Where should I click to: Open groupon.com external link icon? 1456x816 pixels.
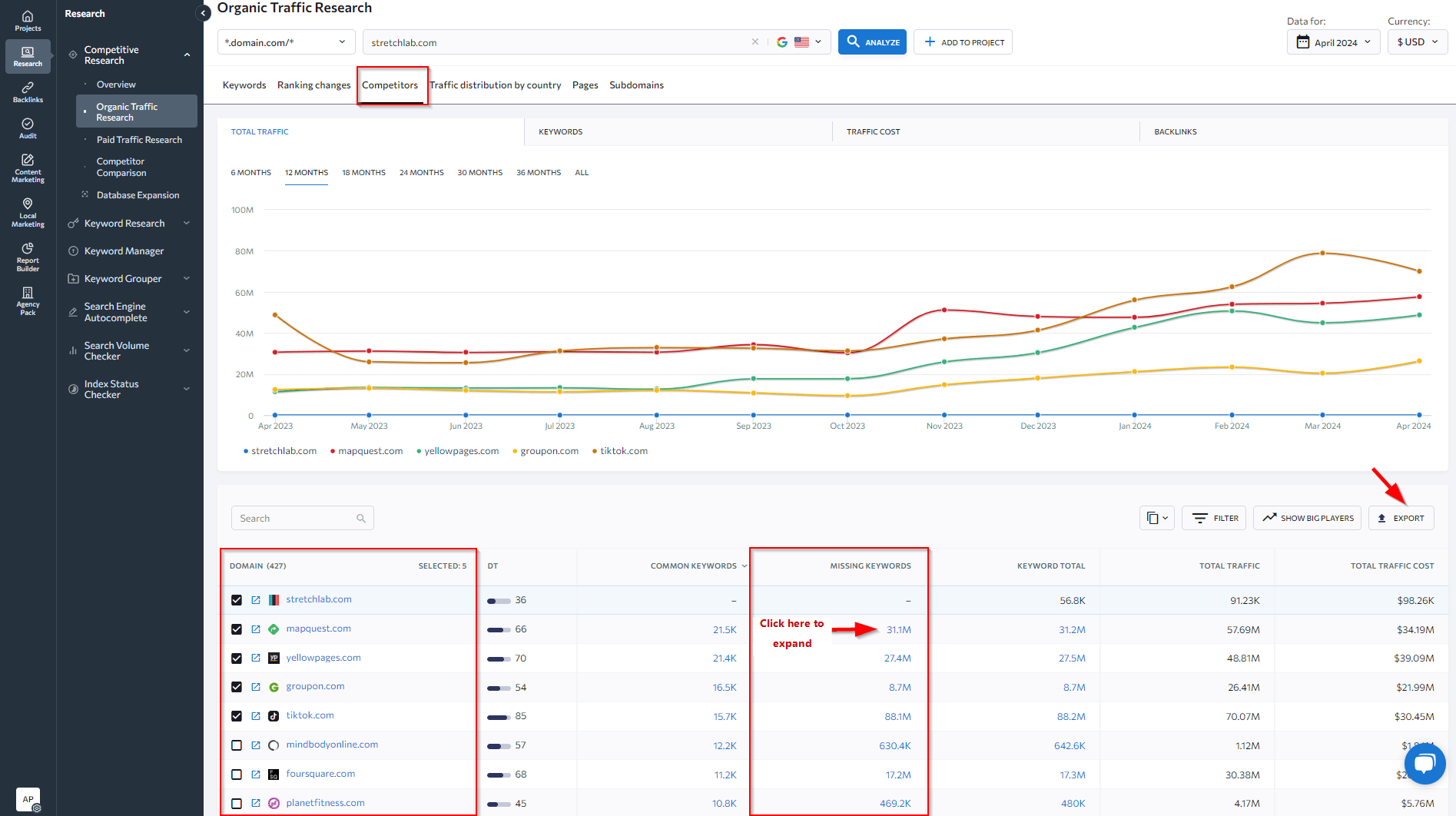click(x=256, y=687)
